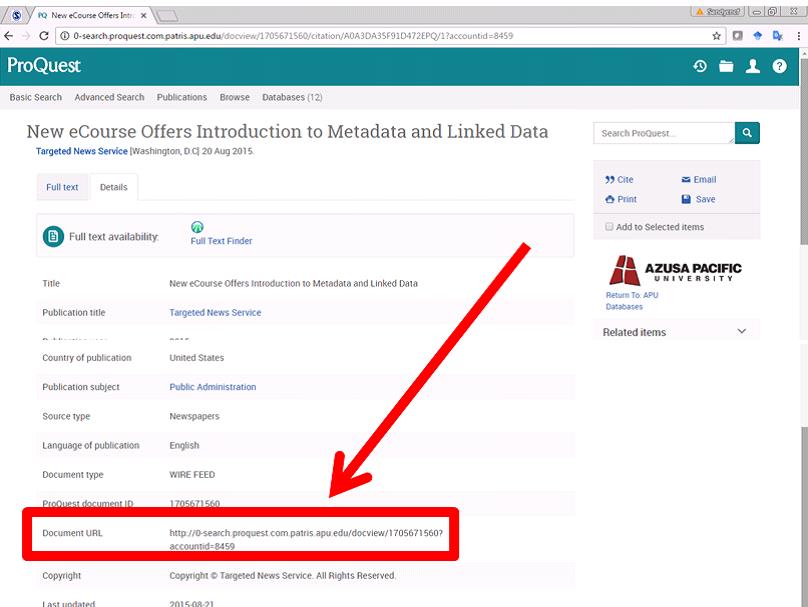
Task: Check Add to Selected items box
Action: pyautogui.click(x=609, y=227)
